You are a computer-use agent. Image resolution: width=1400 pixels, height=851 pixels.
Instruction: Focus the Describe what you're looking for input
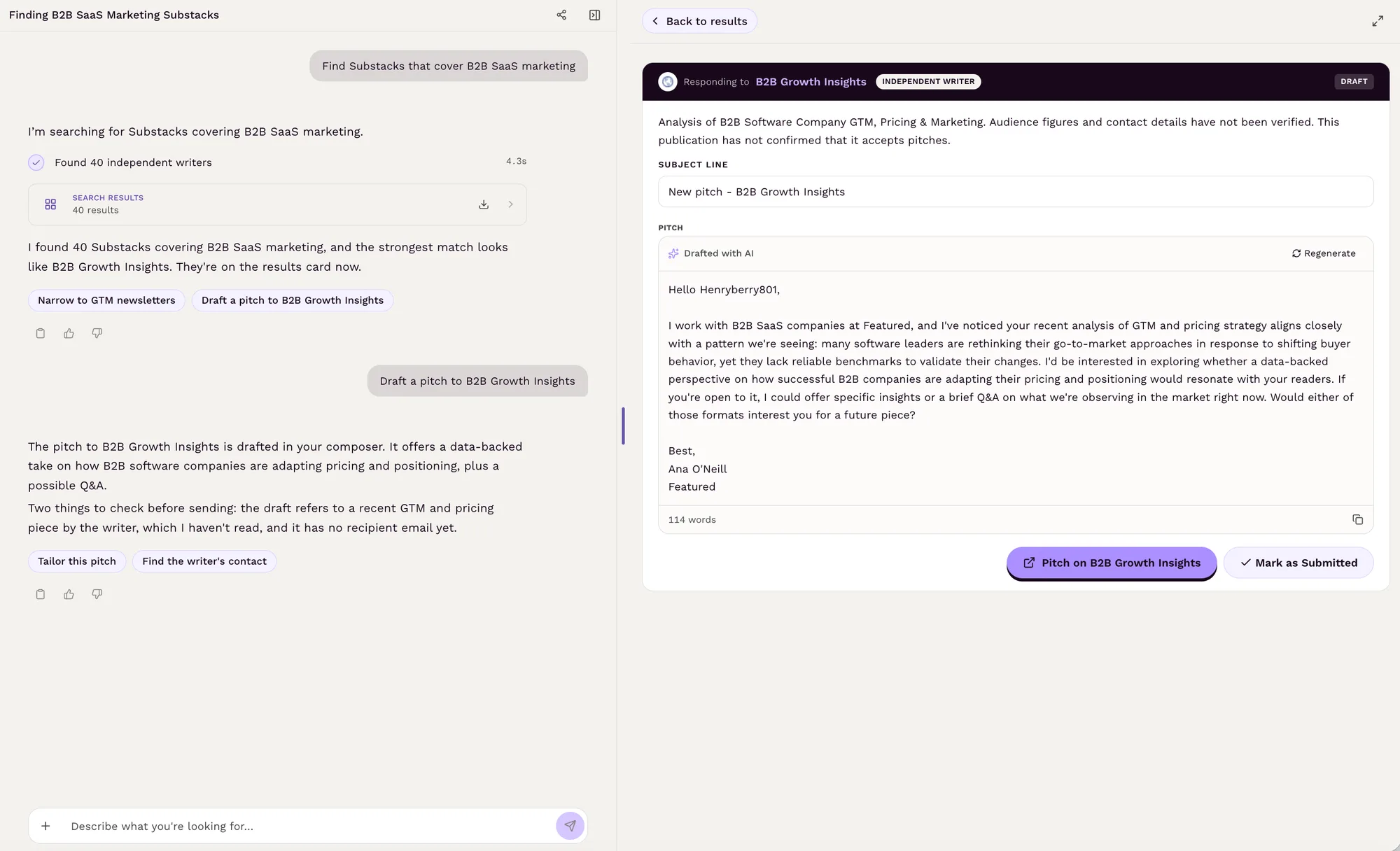(x=308, y=826)
